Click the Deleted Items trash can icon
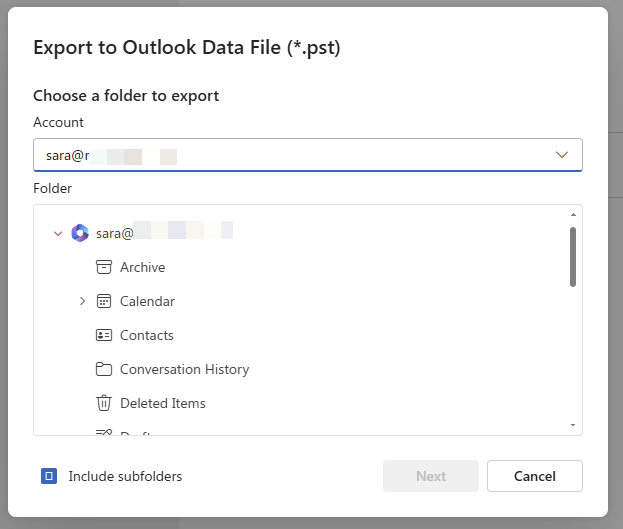623x529 pixels. (103, 403)
